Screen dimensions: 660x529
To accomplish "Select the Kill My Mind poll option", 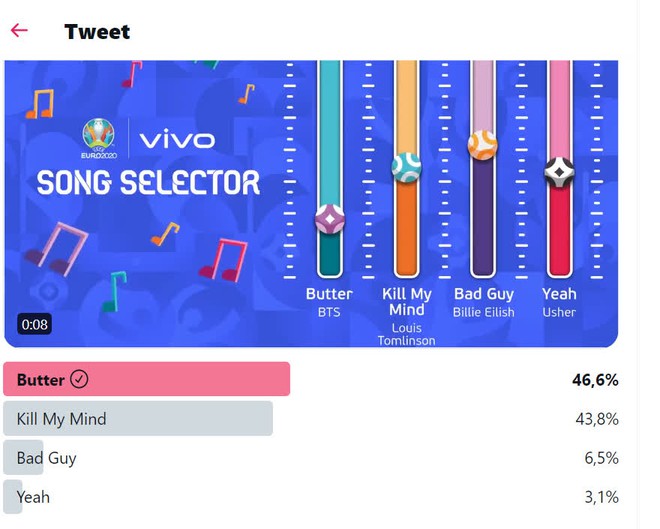I will click(x=138, y=419).
